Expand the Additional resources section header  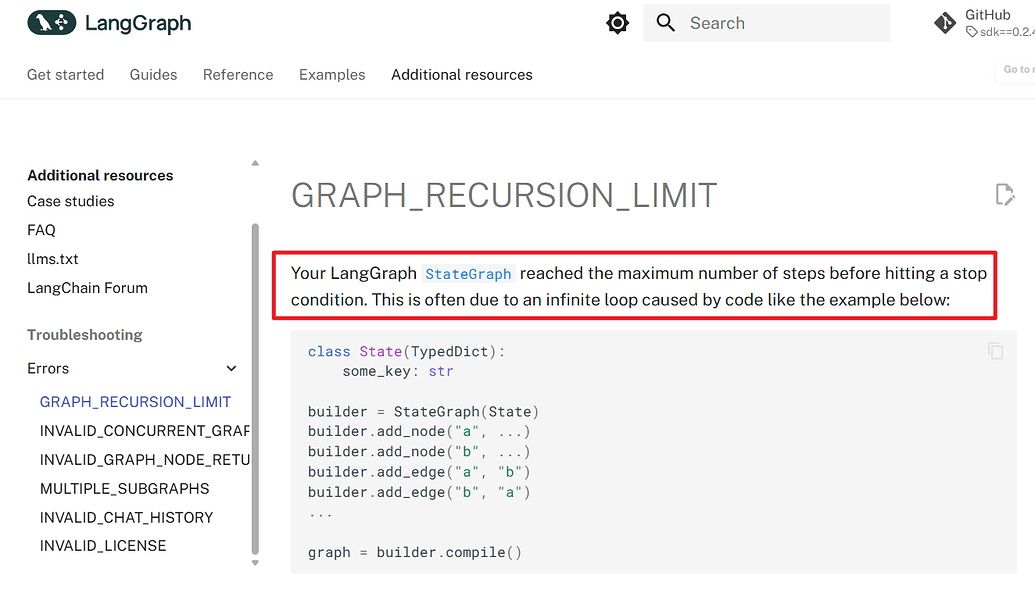coord(99,175)
